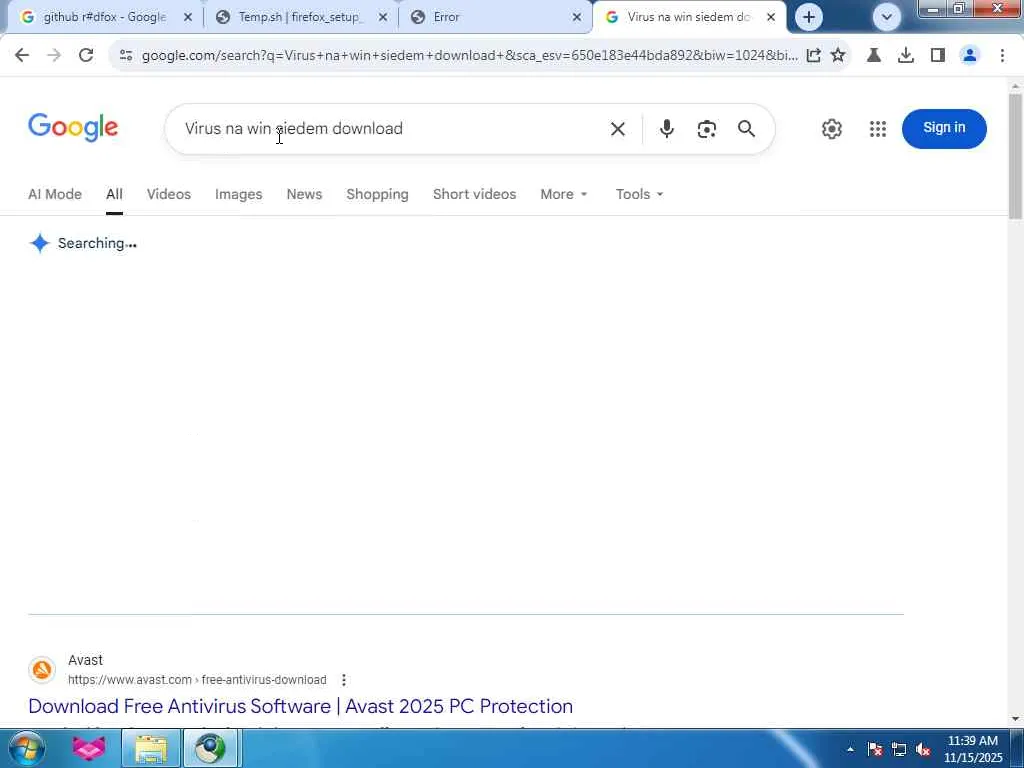The image size is (1024, 768).
Task: Open Google quick settings gear
Action: (831, 129)
